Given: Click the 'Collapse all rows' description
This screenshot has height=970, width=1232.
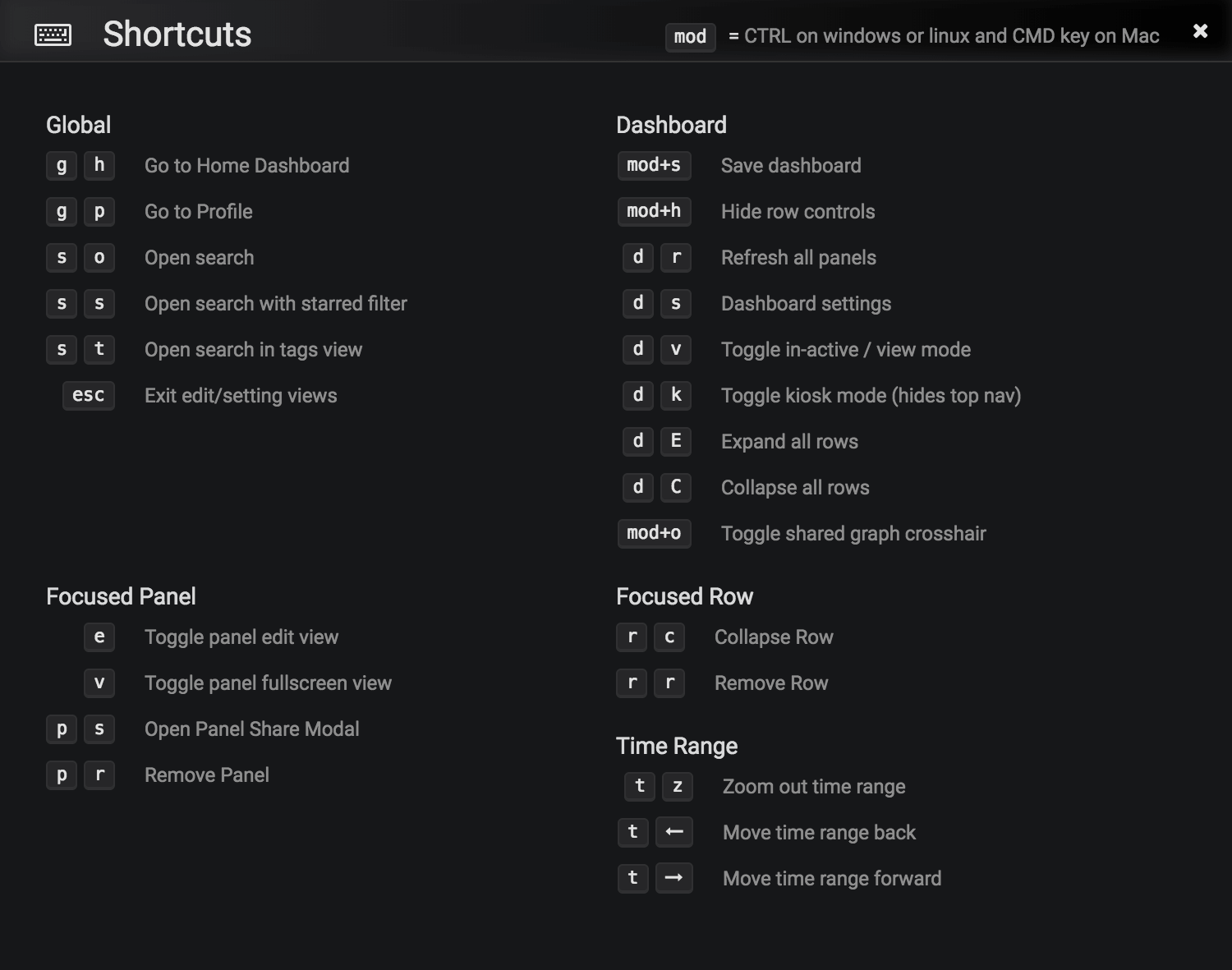Looking at the screenshot, I should [795, 488].
